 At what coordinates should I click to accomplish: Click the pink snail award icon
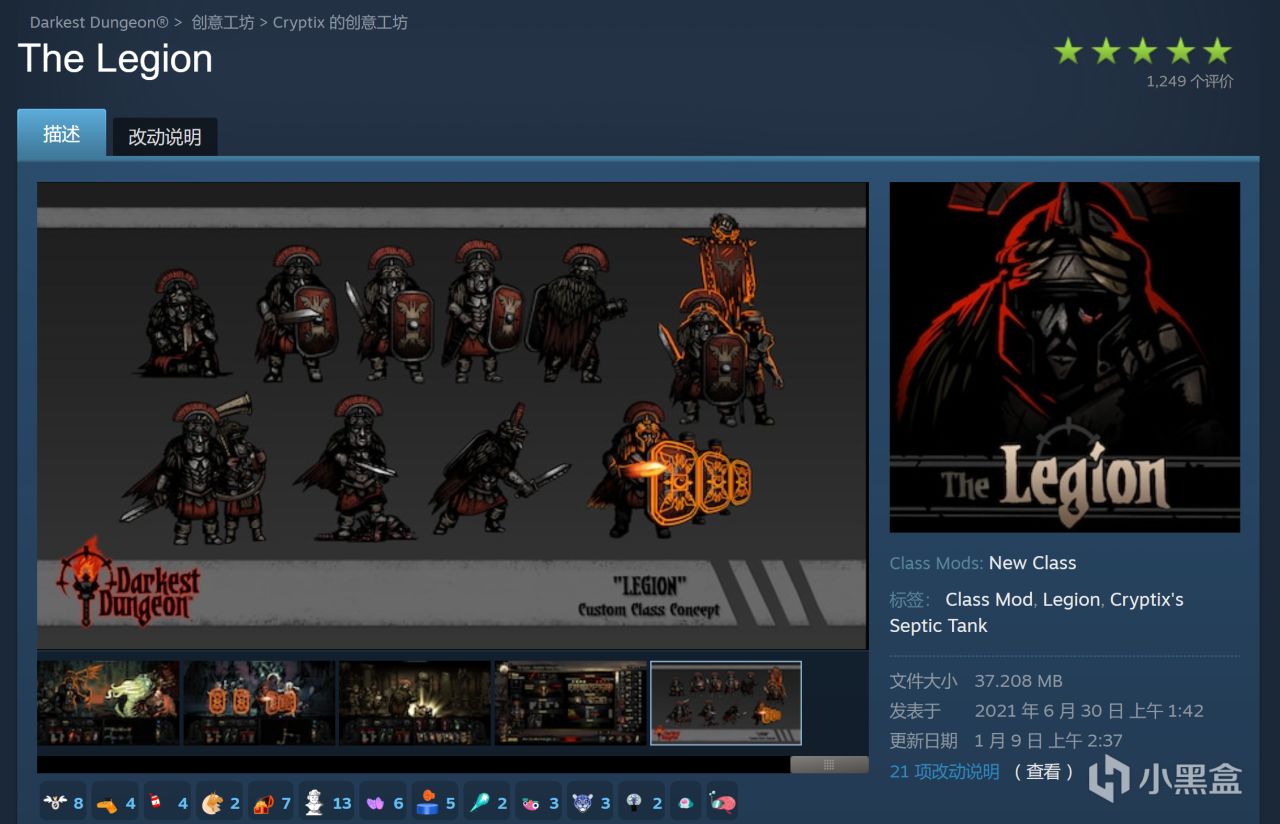coord(721,802)
